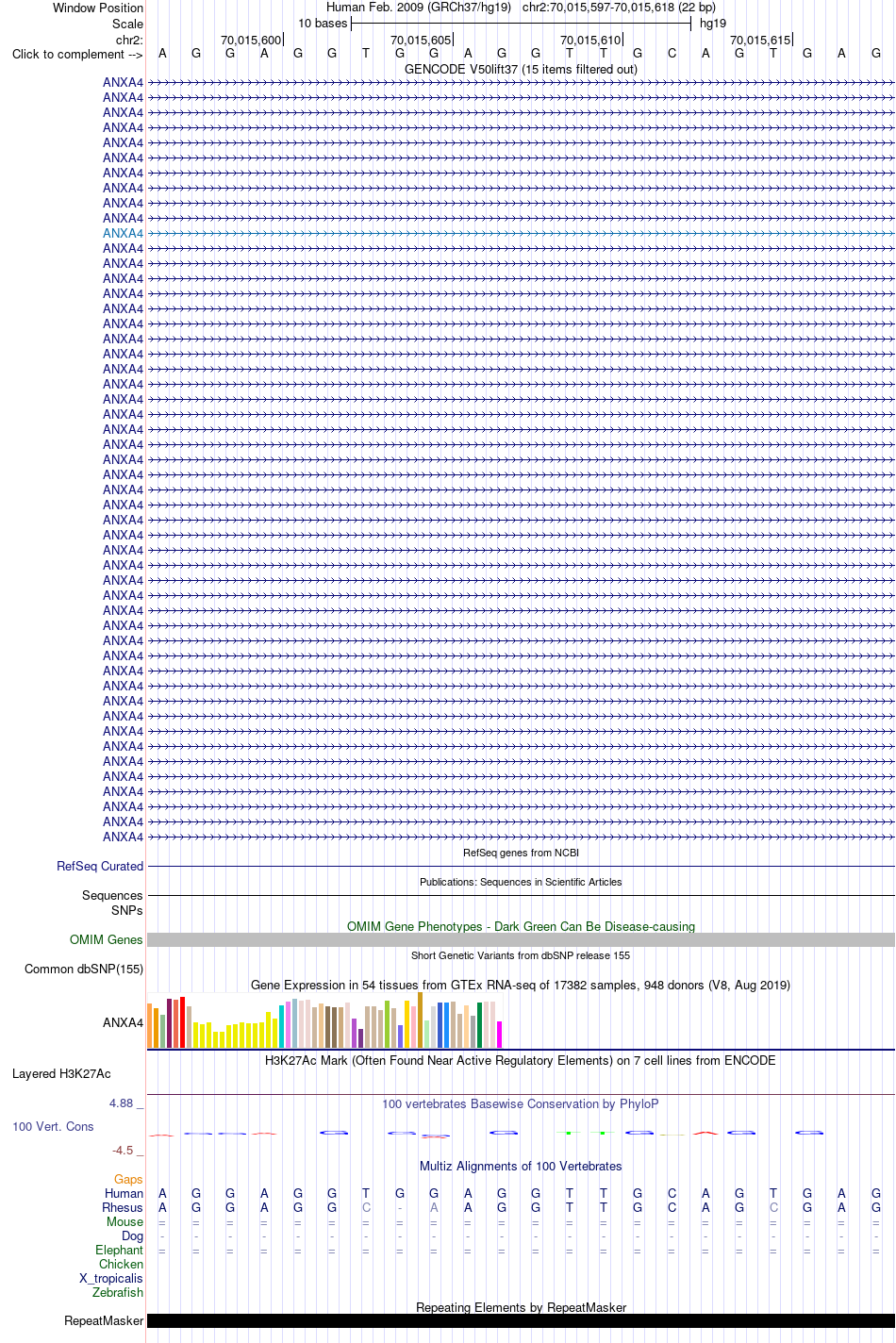
Task: Click the 'Human' species label
Action: (124, 1193)
